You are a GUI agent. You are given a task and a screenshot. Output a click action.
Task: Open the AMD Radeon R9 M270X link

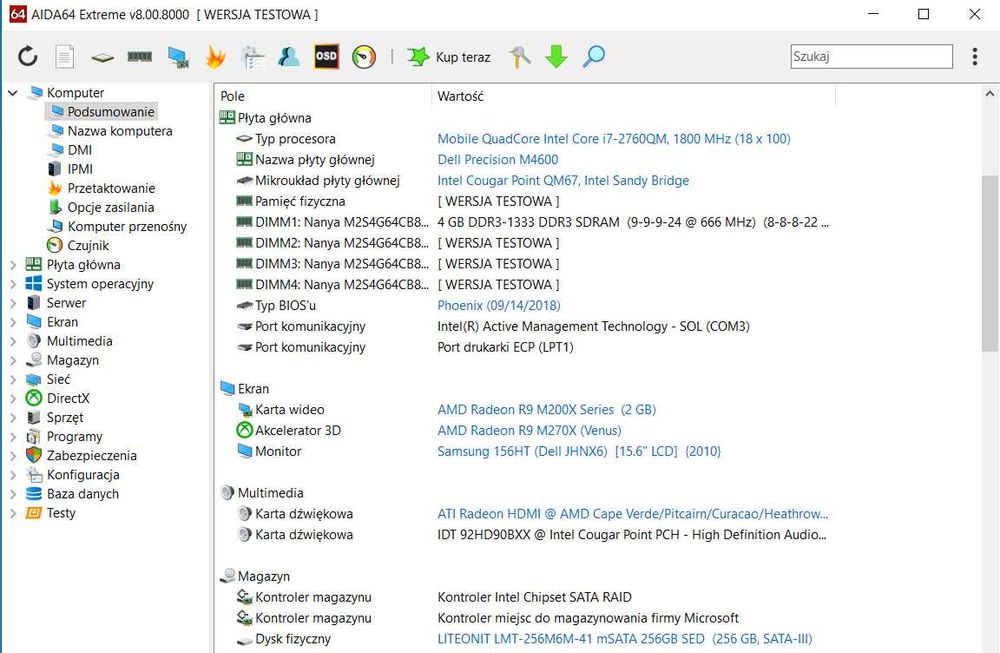(x=529, y=430)
